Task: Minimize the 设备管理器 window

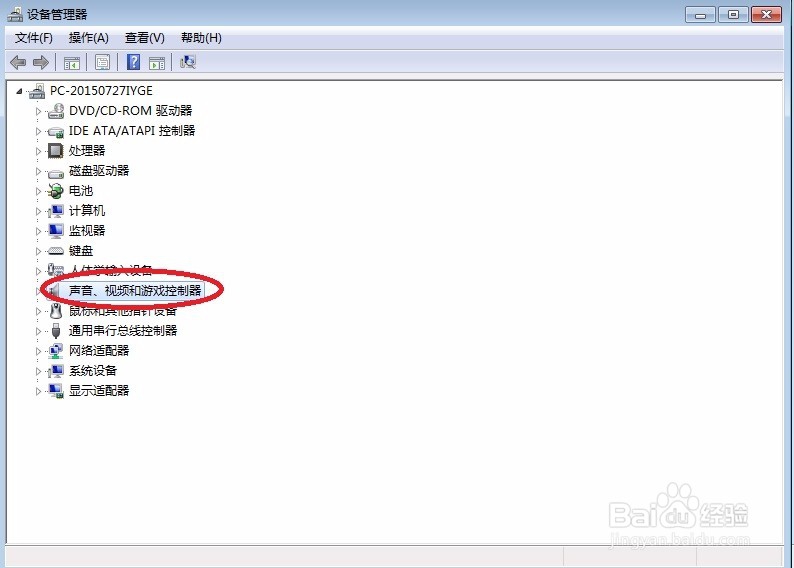Action: click(700, 15)
